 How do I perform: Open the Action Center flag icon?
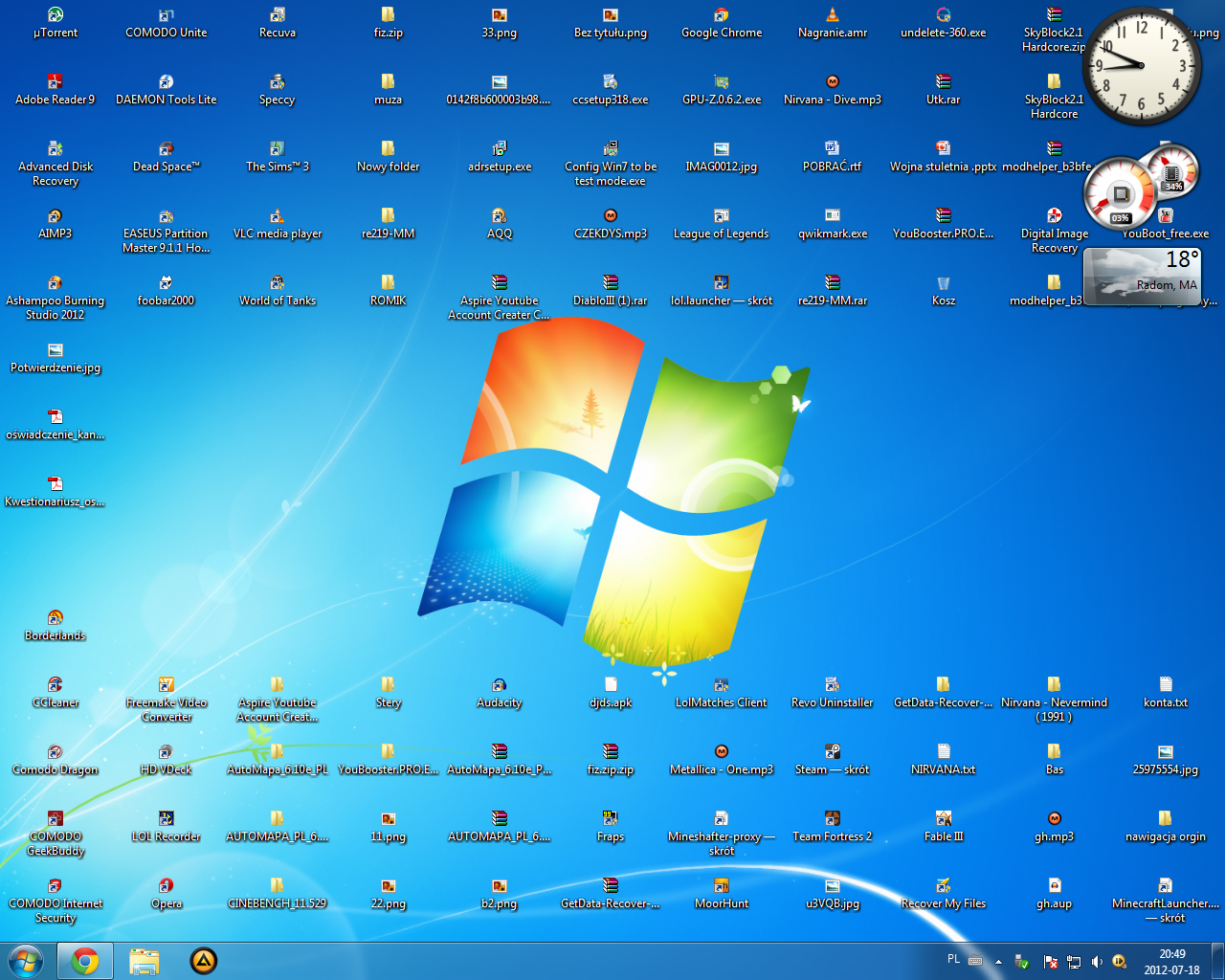1050,962
